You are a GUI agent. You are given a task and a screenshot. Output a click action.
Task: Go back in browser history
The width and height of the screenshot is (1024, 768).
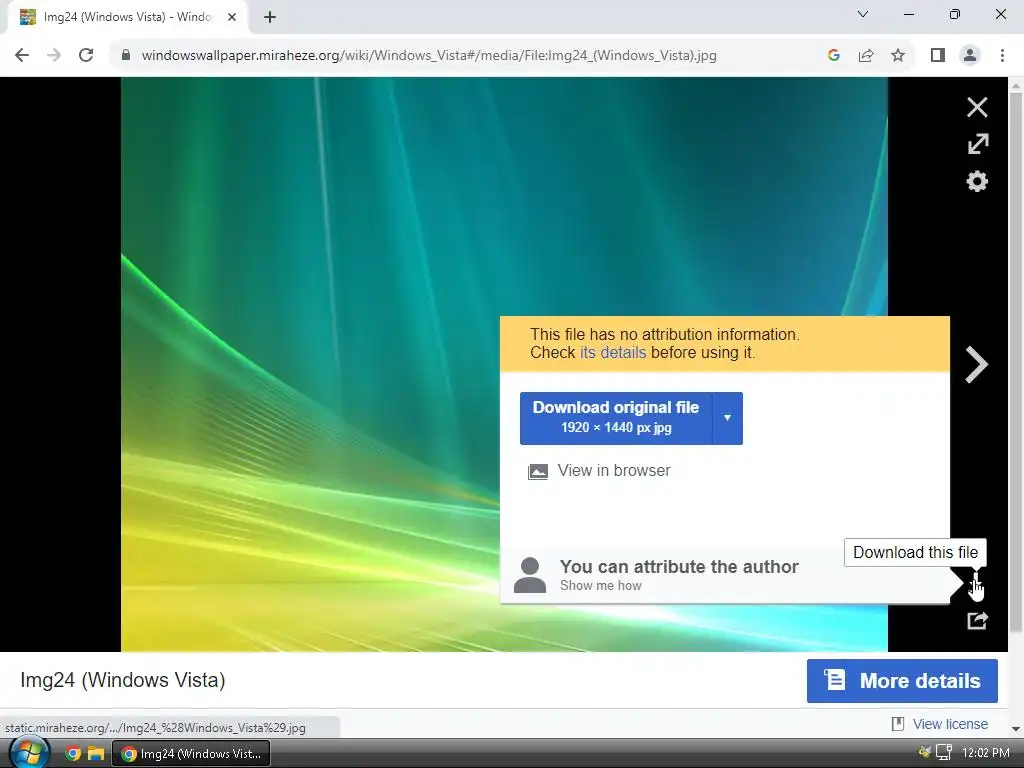(x=22, y=56)
